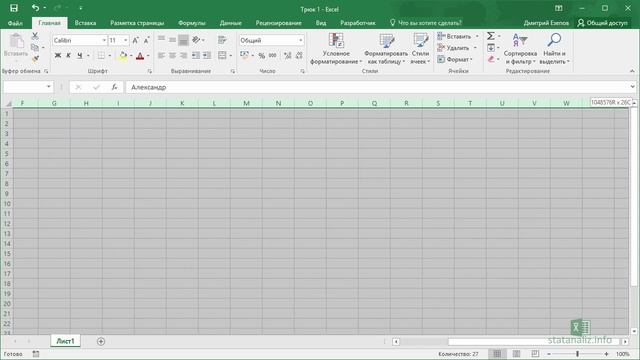Add a new sheet with the plus button
This screenshot has height=360, width=640.
pyautogui.click(x=101, y=341)
